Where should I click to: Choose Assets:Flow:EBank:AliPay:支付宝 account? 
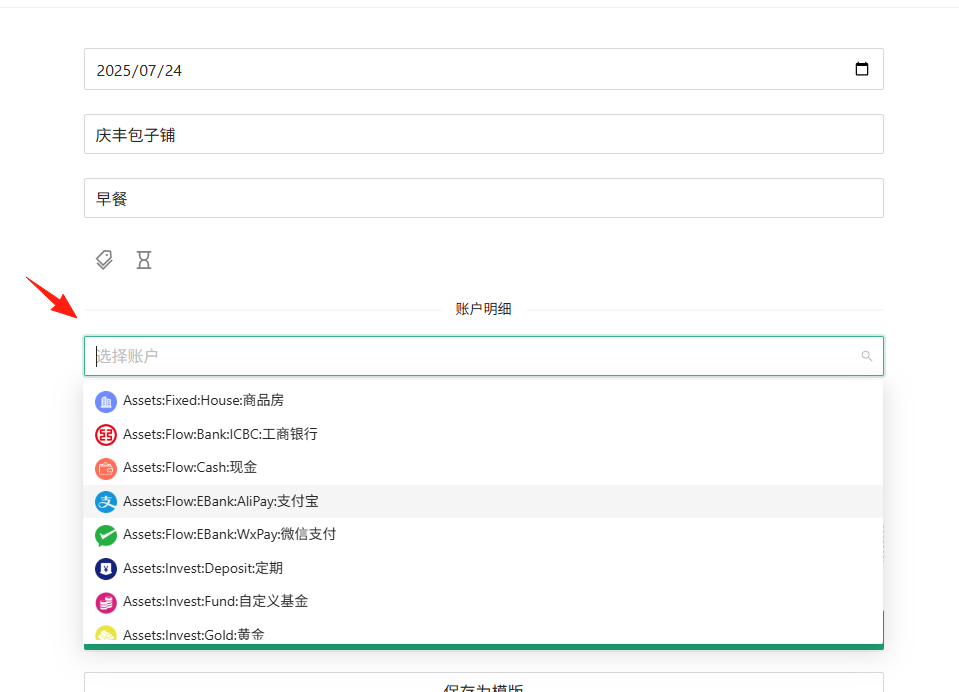tap(483, 502)
